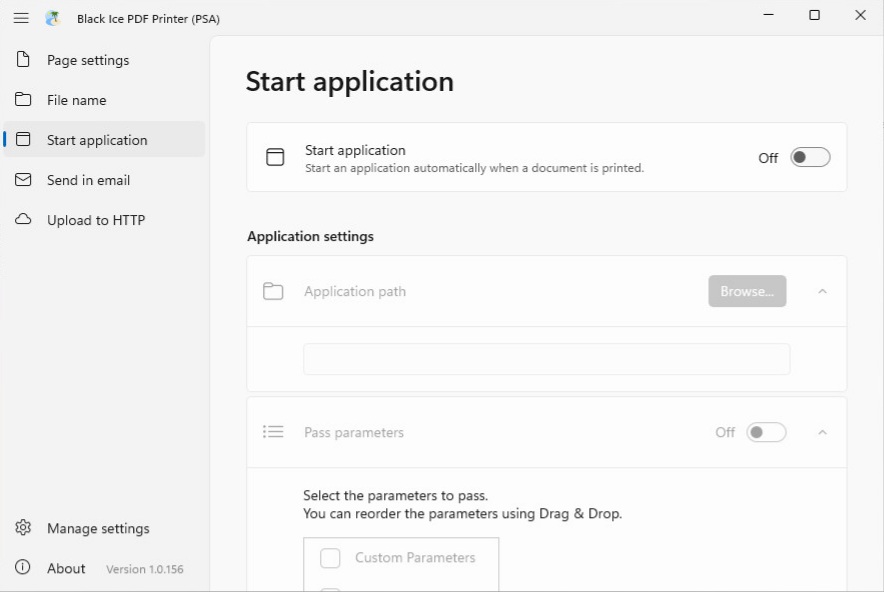Click the Start application window icon in sidebar

(23, 139)
